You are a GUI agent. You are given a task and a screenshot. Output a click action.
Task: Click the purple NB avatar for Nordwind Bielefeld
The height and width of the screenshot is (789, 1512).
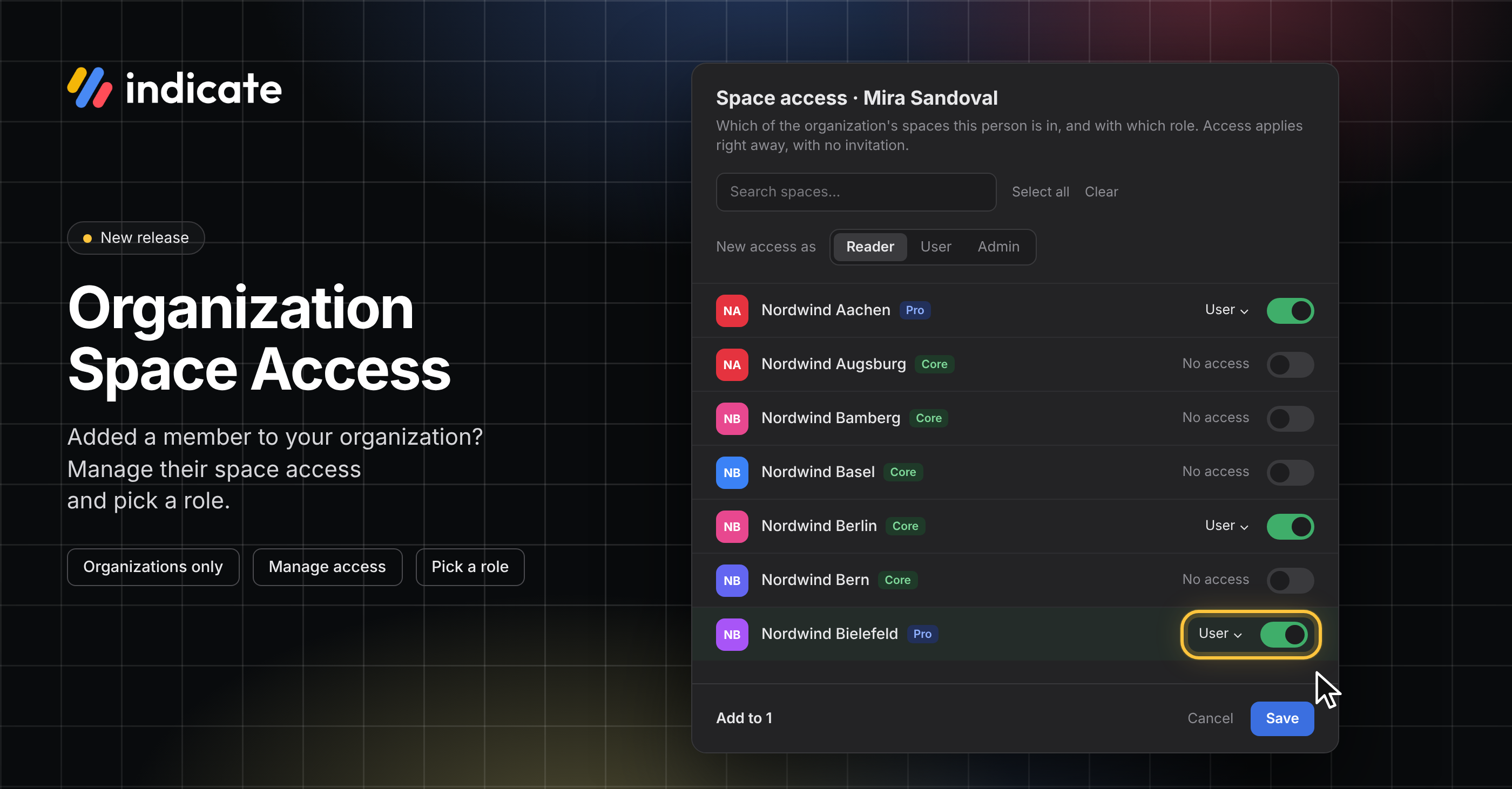point(732,634)
